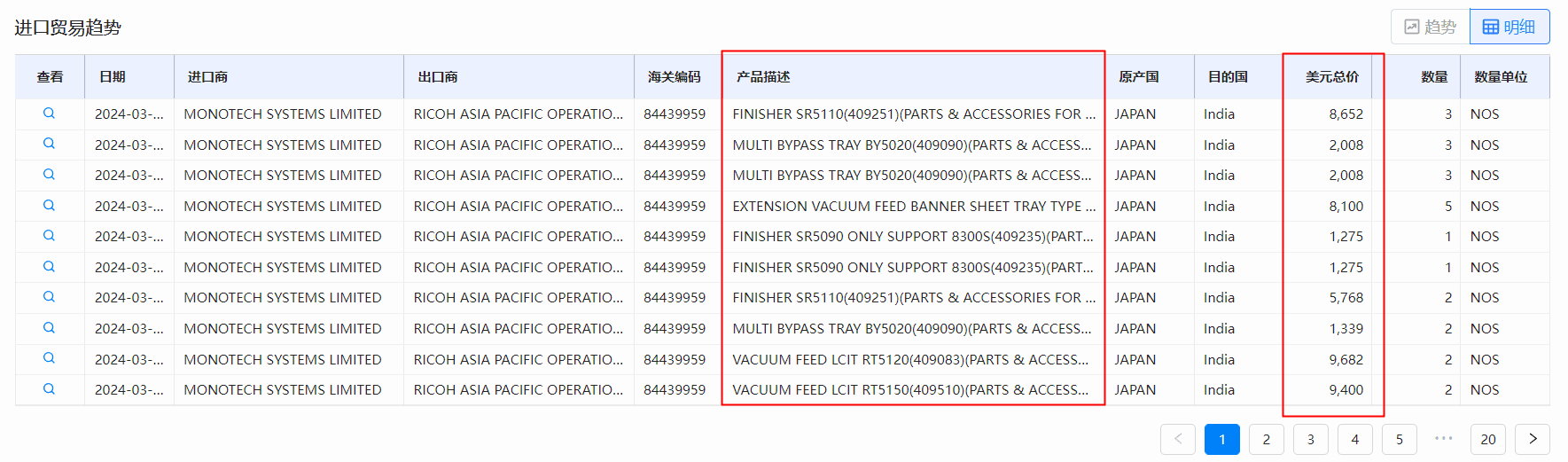
Task: Go to next page with right arrow
Action: 1533,439
